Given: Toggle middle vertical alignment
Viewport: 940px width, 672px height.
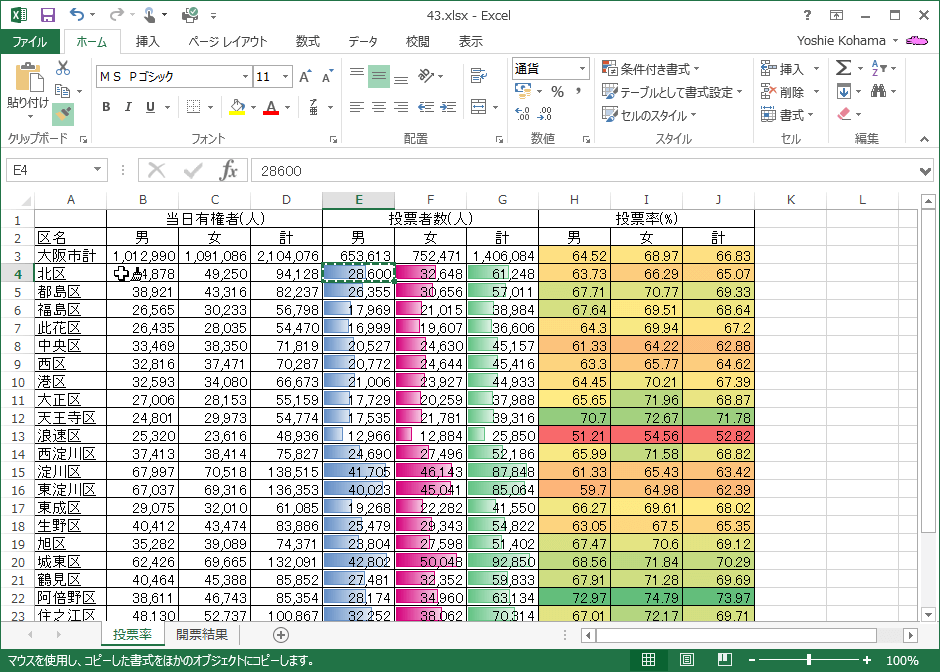Looking at the screenshot, I should pos(379,76).
